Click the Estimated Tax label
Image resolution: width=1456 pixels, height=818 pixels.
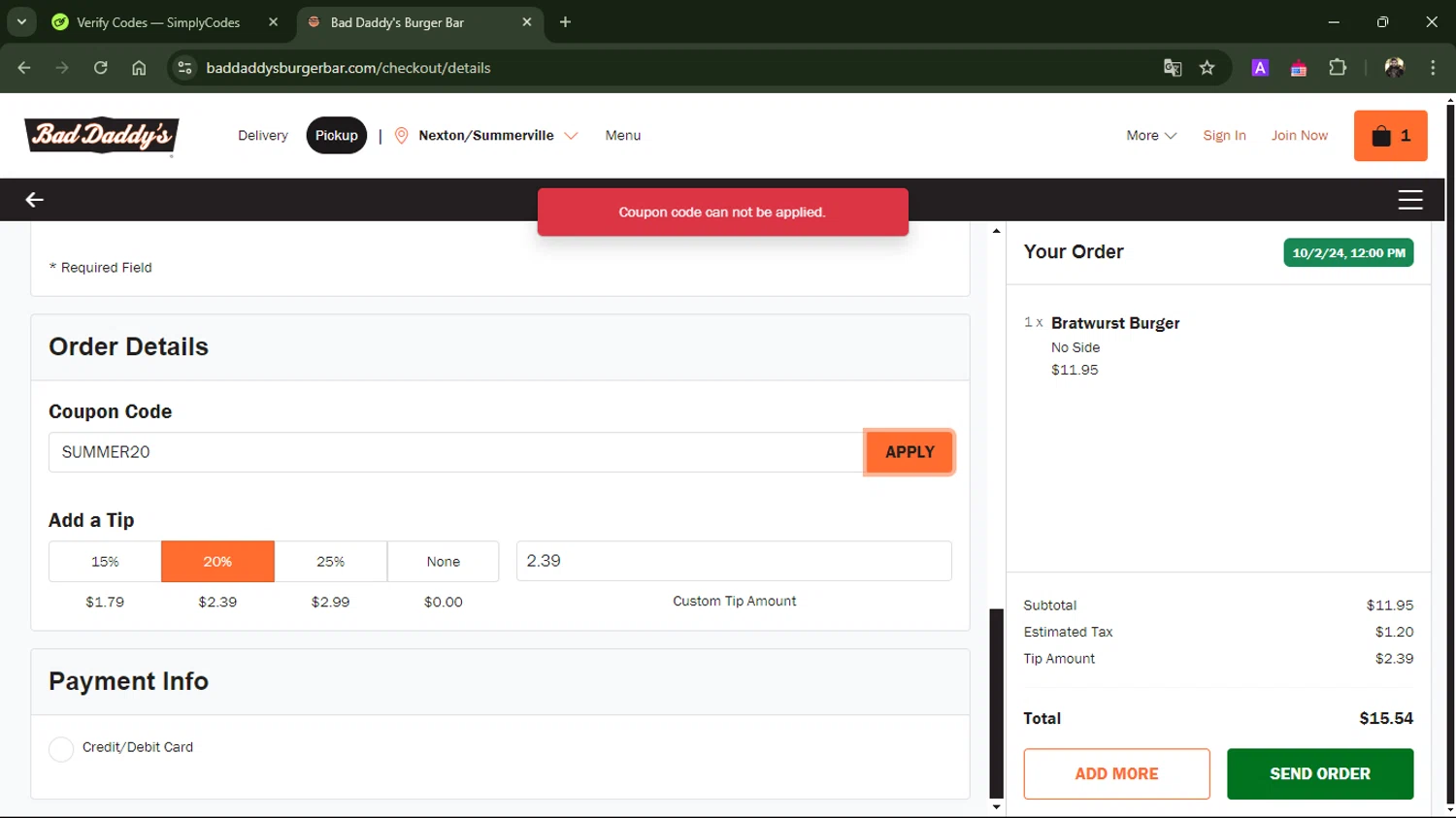[x=1068, y=632]
